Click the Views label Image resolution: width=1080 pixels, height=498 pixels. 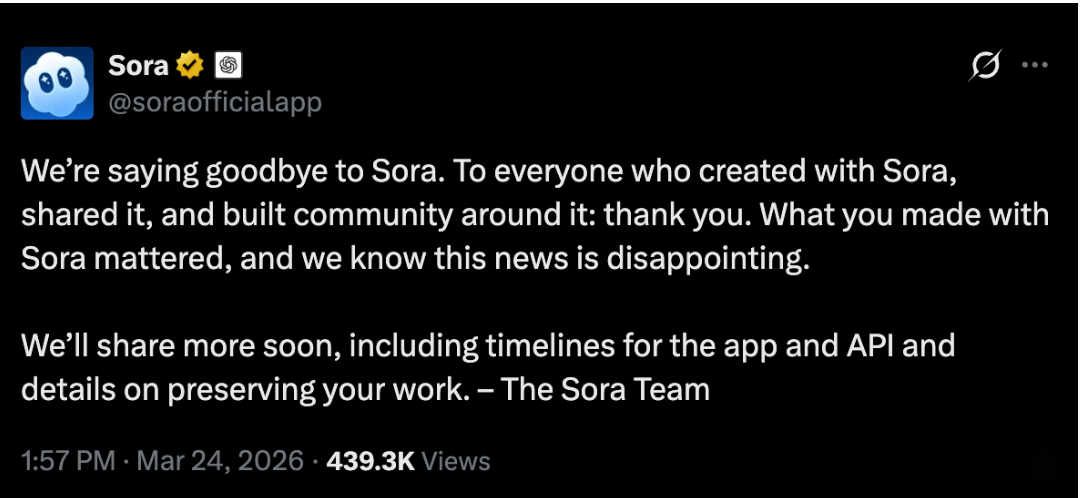coord(456,461)
